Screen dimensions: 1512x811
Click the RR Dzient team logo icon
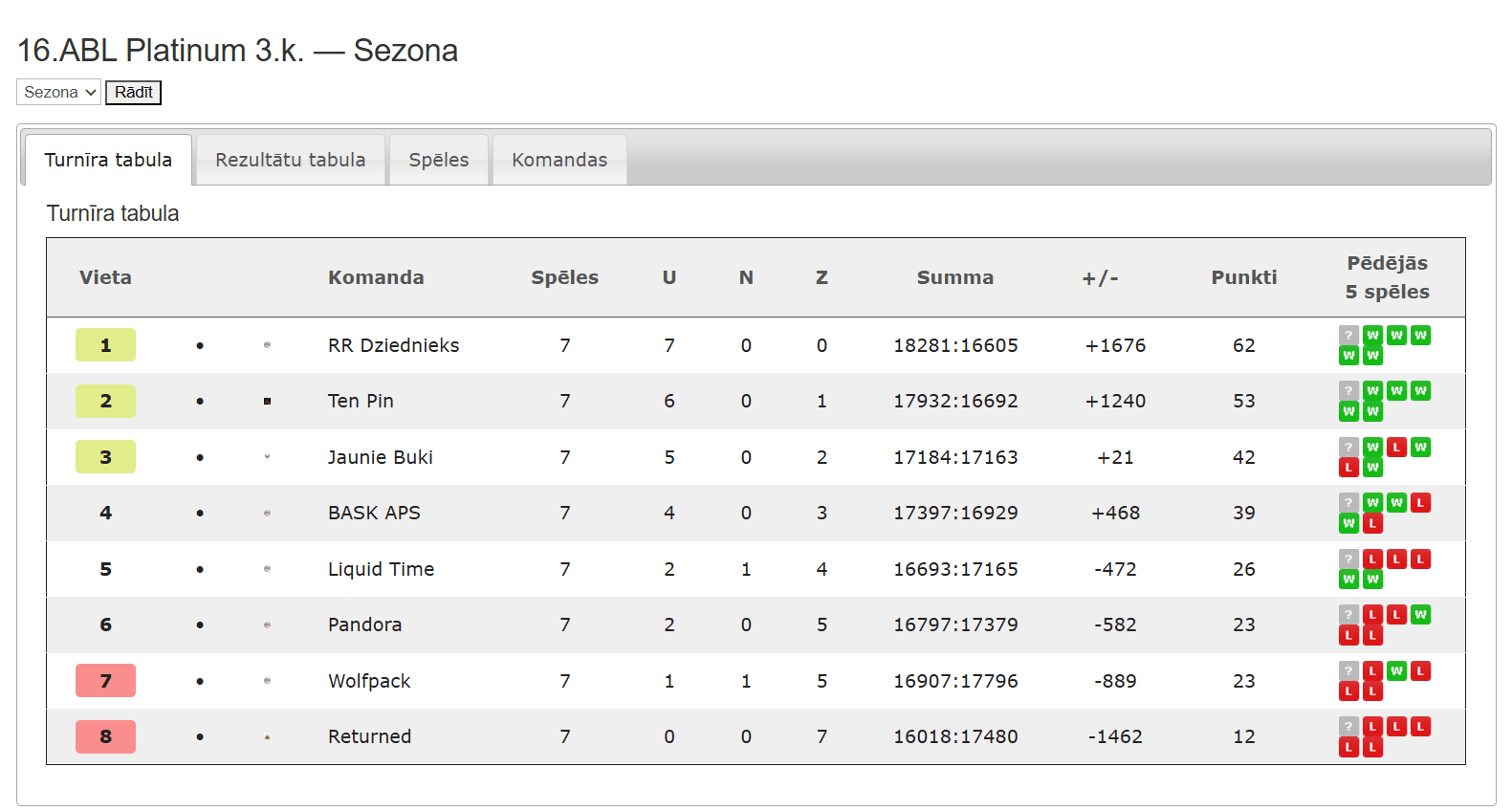[x=267, y=345]
